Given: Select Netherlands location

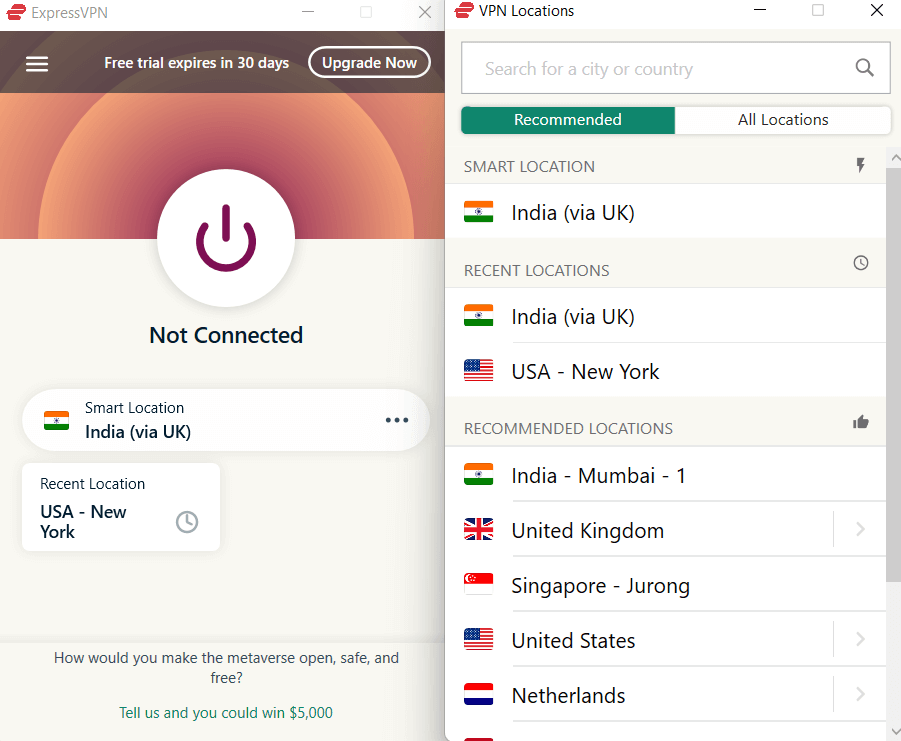Looking at the screenshot, I should pyautogui.click(x=639, y=695).
